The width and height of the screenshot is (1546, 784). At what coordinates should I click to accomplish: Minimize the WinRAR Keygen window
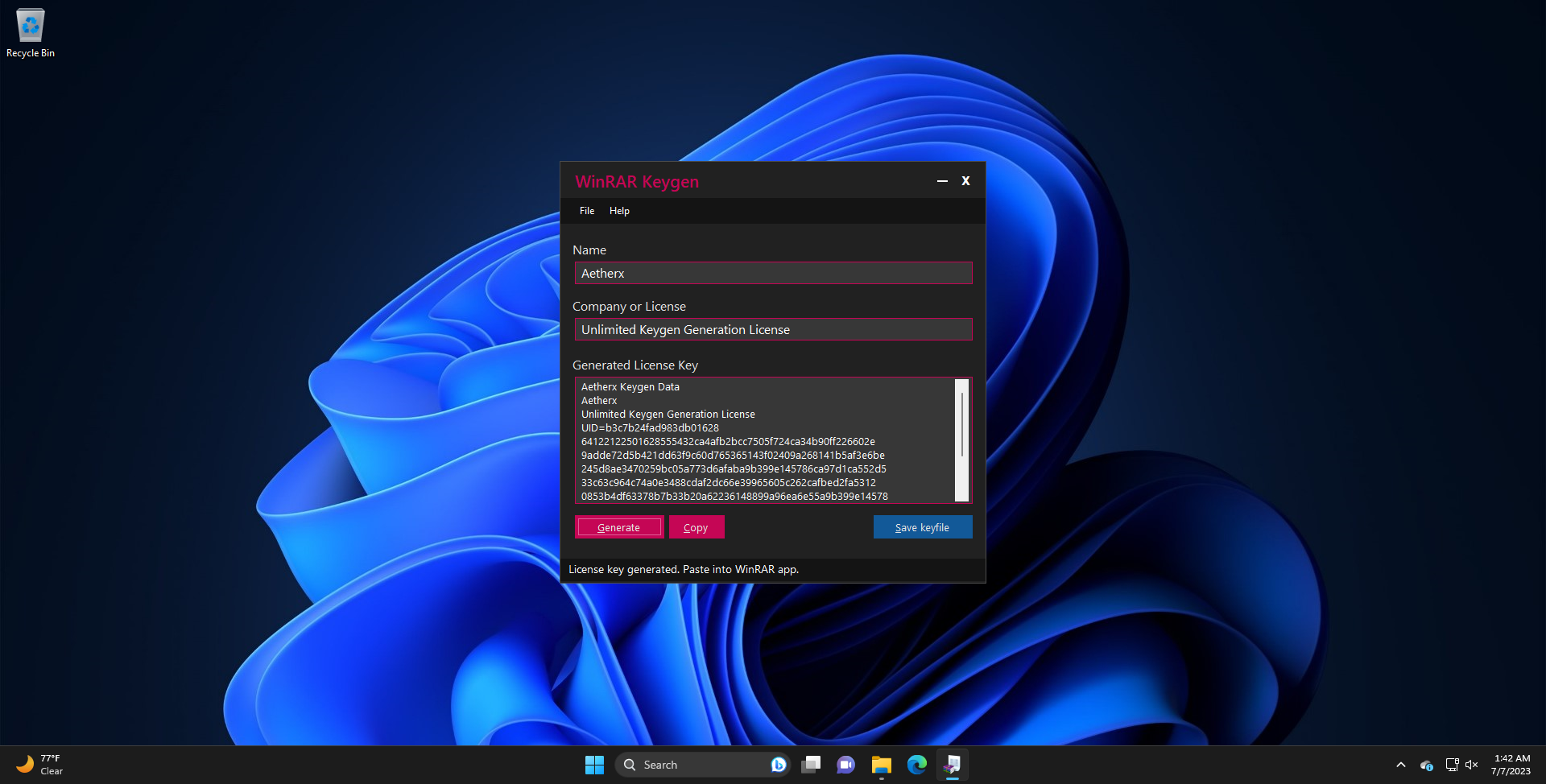(x=942, y=181)
